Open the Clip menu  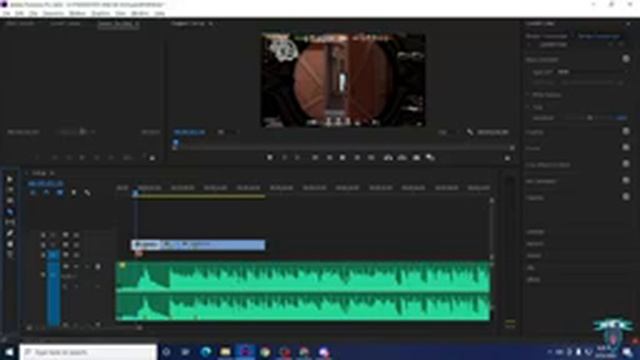pyautogui.click(x=33, y=13)
